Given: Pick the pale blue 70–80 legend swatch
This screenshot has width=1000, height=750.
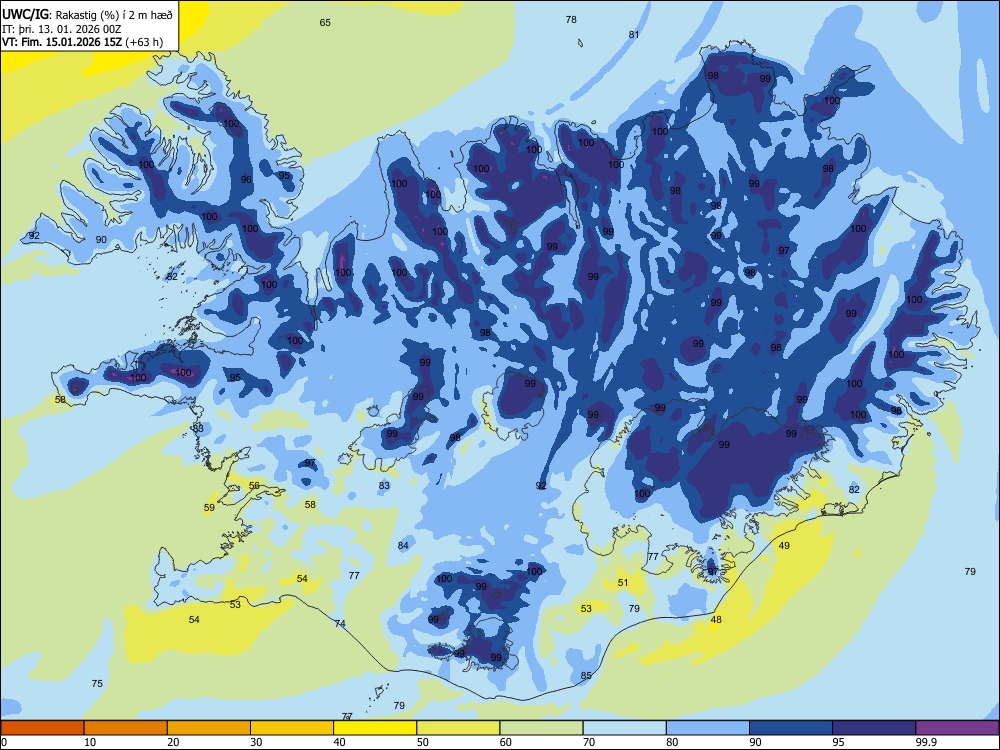Looking at the screenshot, I should (x=625, y=728).
